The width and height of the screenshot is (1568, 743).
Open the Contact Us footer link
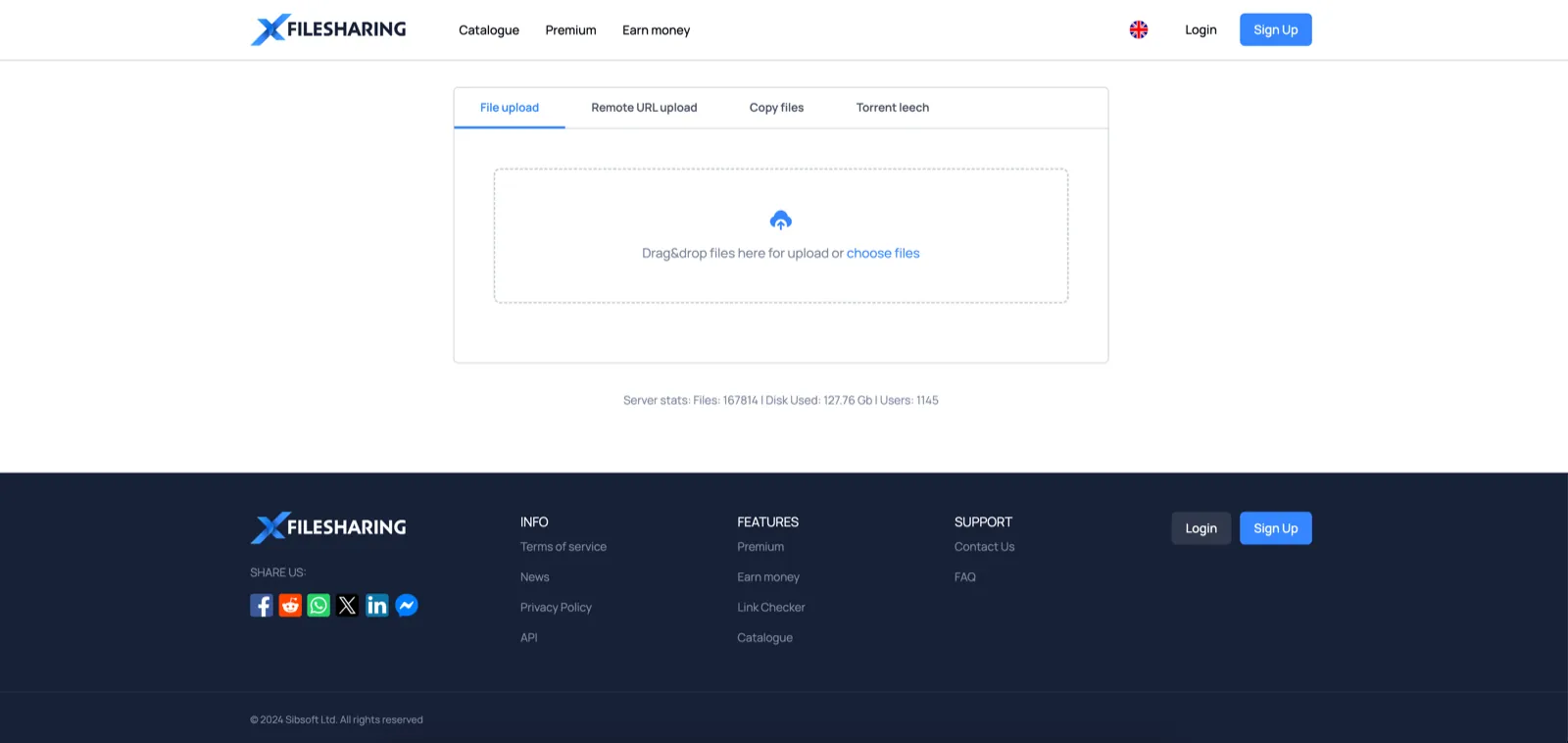pos(985,547)
